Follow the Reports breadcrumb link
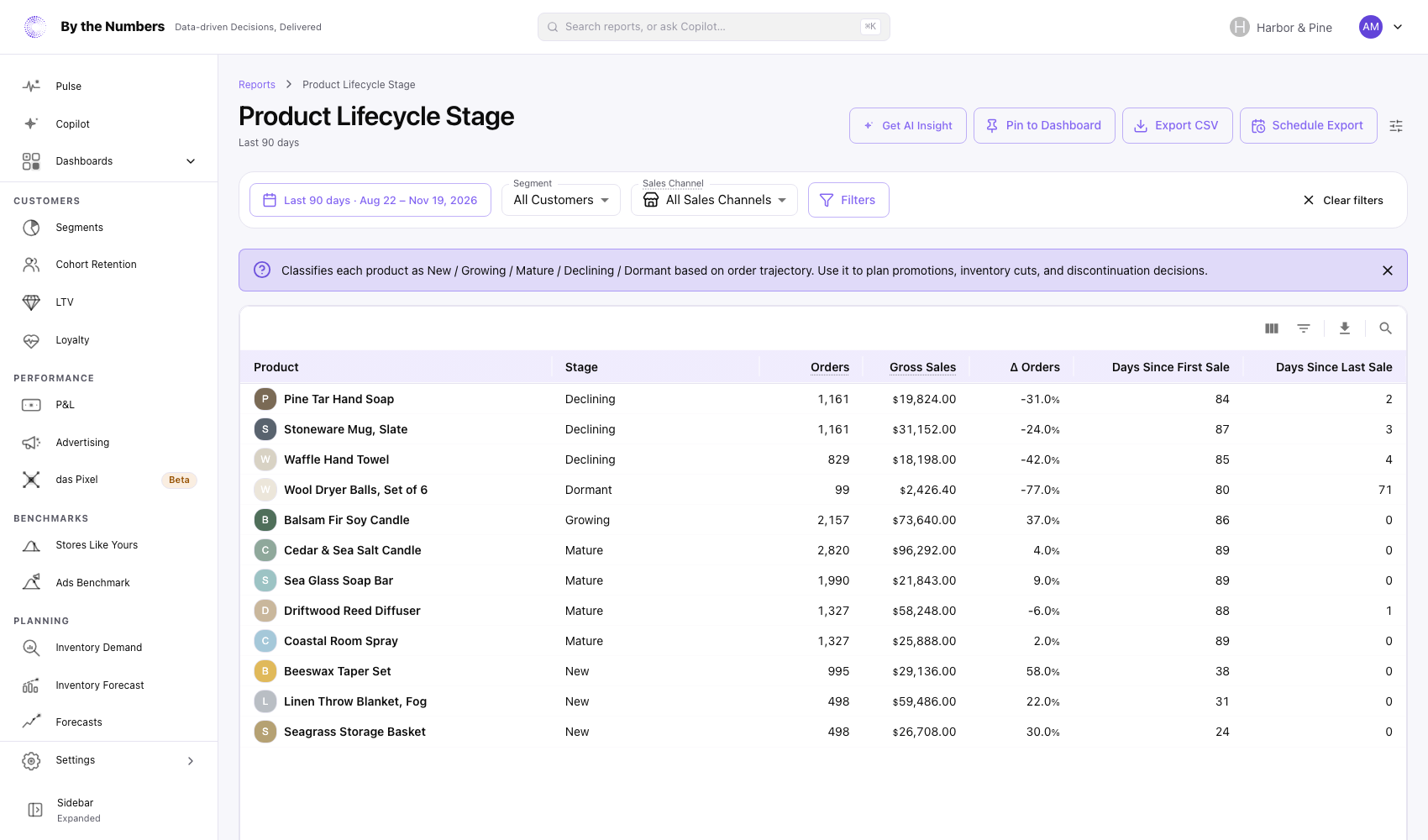 tap(257, 85)
